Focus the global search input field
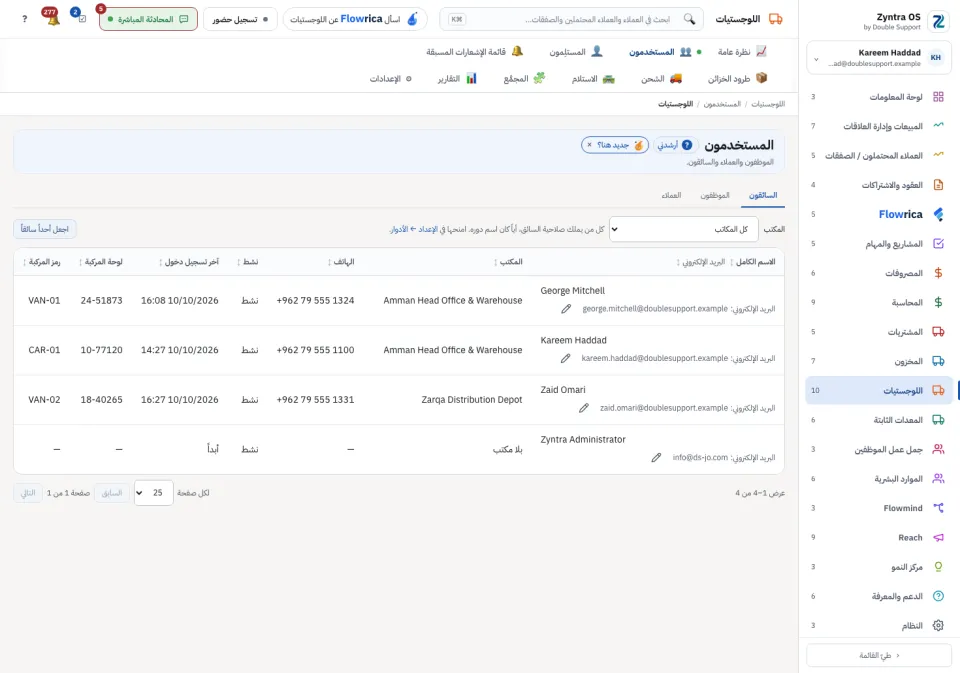Viewport: 960px width, 673px height. [572, 19]
